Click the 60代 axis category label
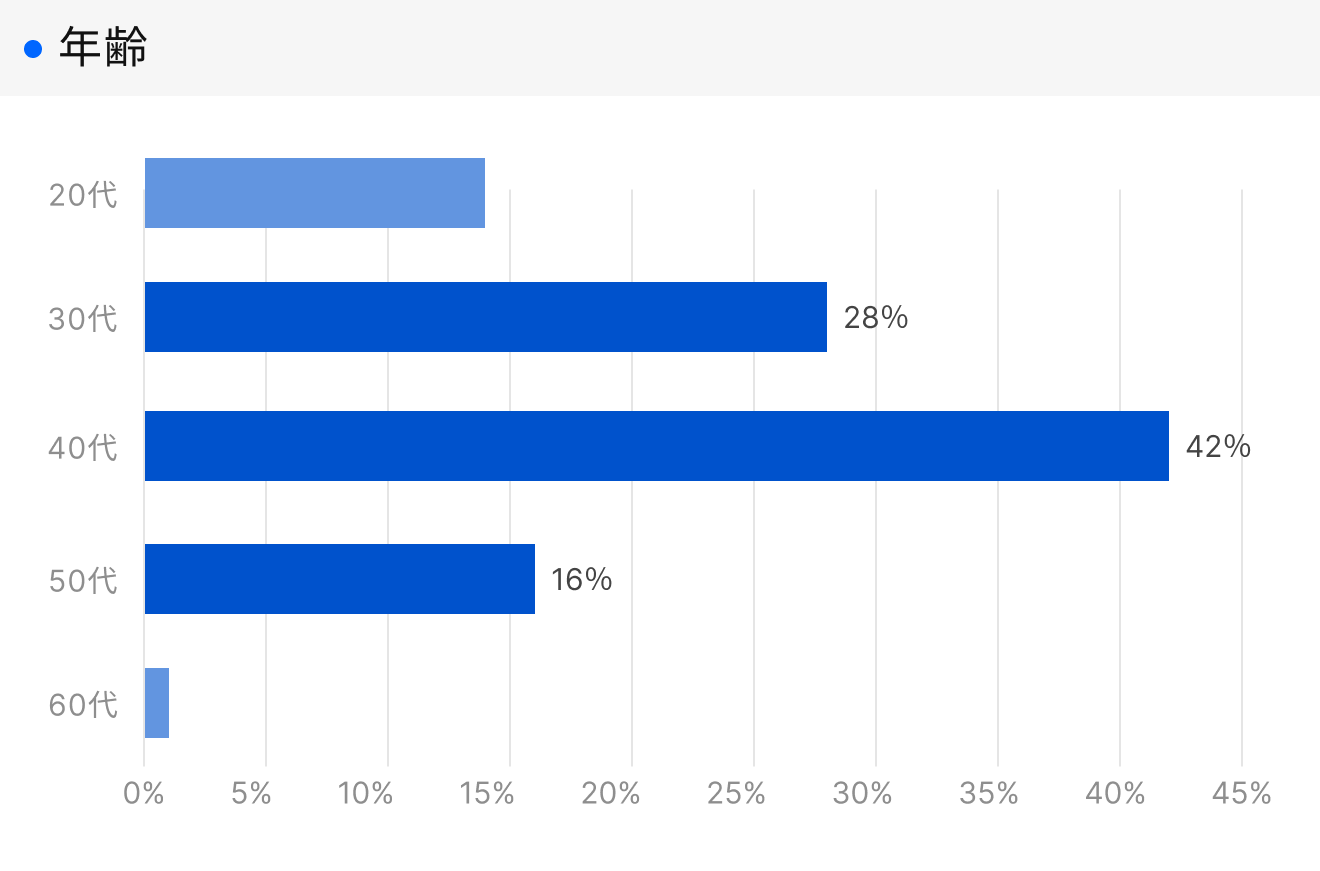 (x=83, y=705)
